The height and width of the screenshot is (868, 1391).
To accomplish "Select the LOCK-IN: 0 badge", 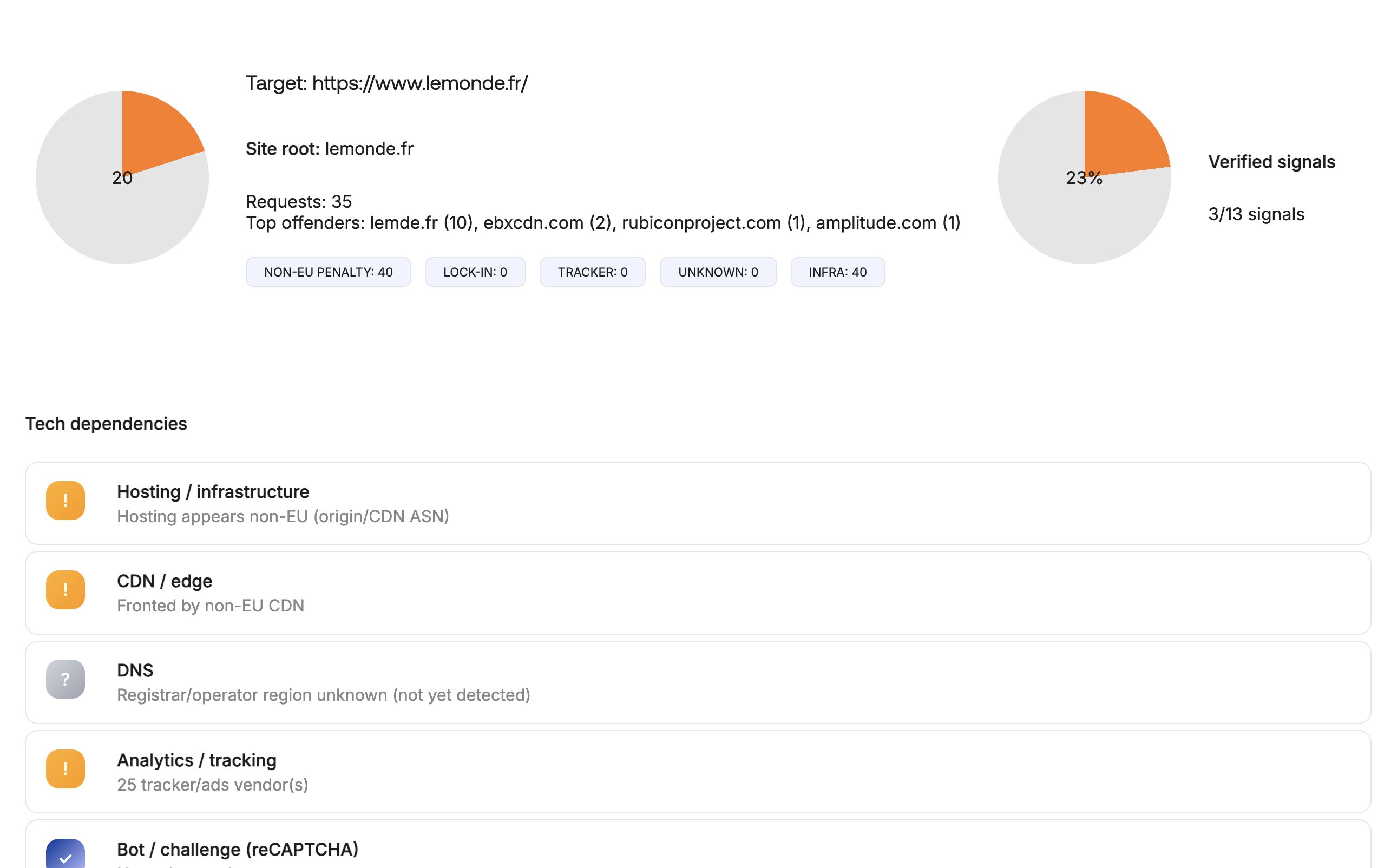I will tap(475, 272).
